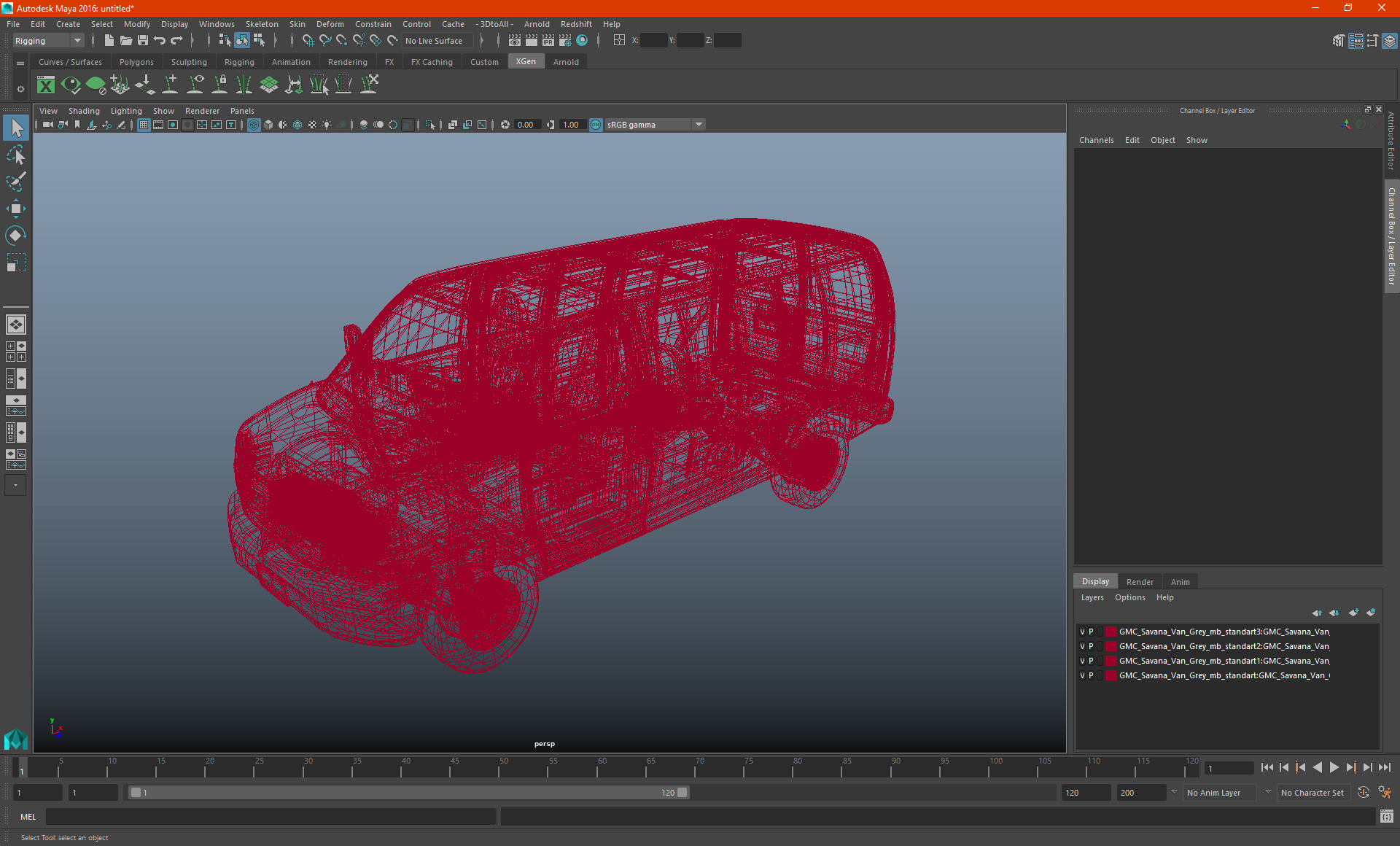This screenshot has width=1400, height=846.
Task: Open the No Character Set dropdown
Action: click(1315, 793)
